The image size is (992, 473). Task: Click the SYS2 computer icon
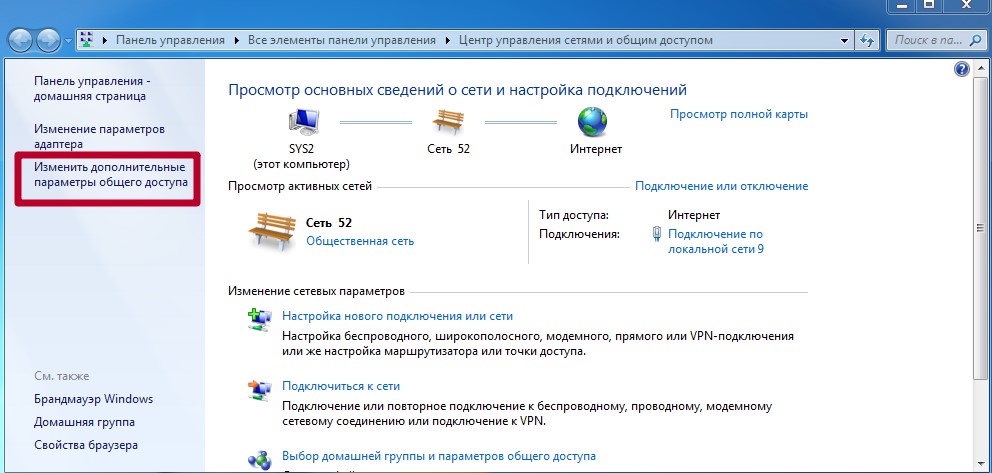[x=304, y=123]
